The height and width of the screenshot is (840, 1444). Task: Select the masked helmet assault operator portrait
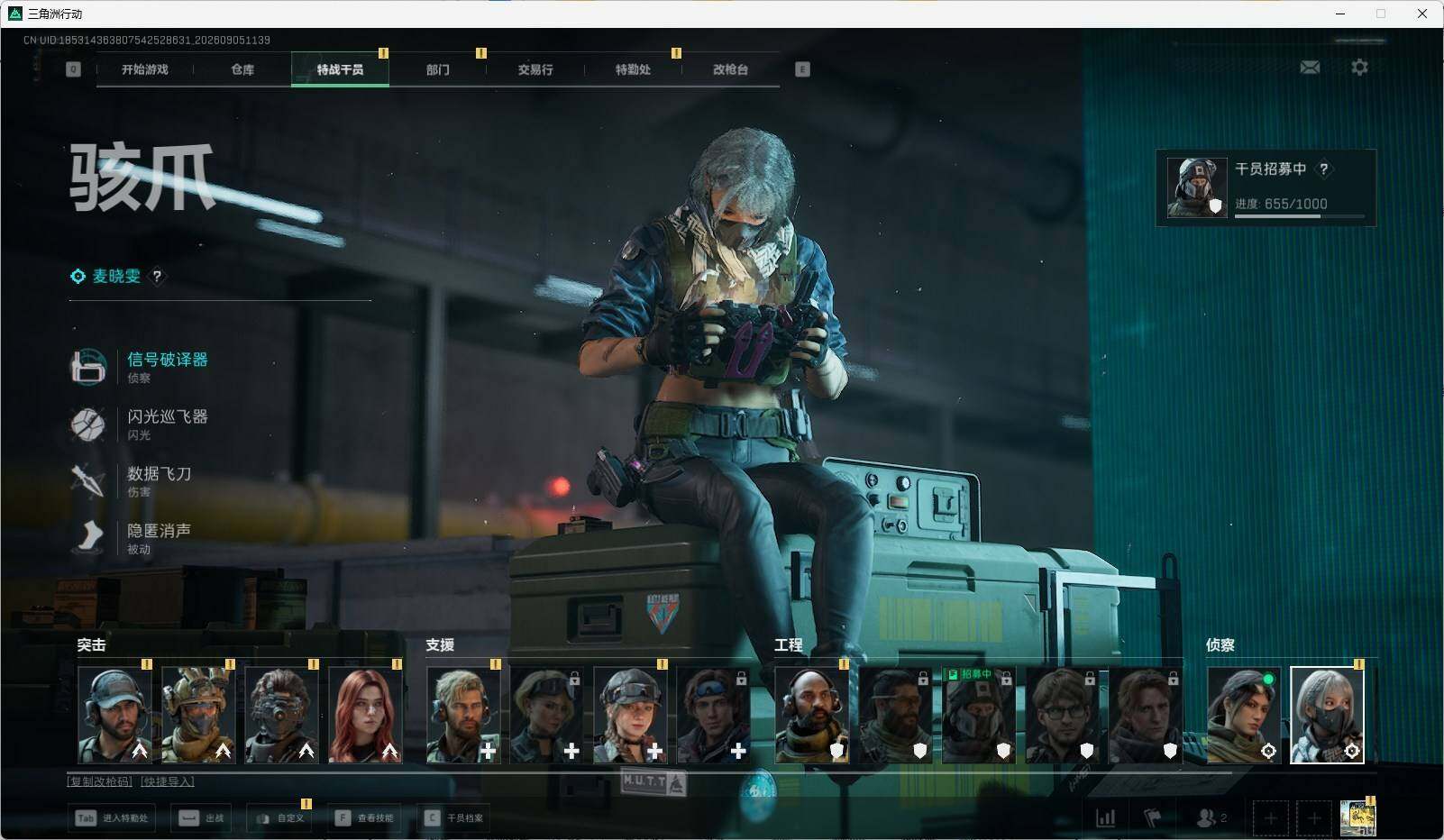pos(198,716)
